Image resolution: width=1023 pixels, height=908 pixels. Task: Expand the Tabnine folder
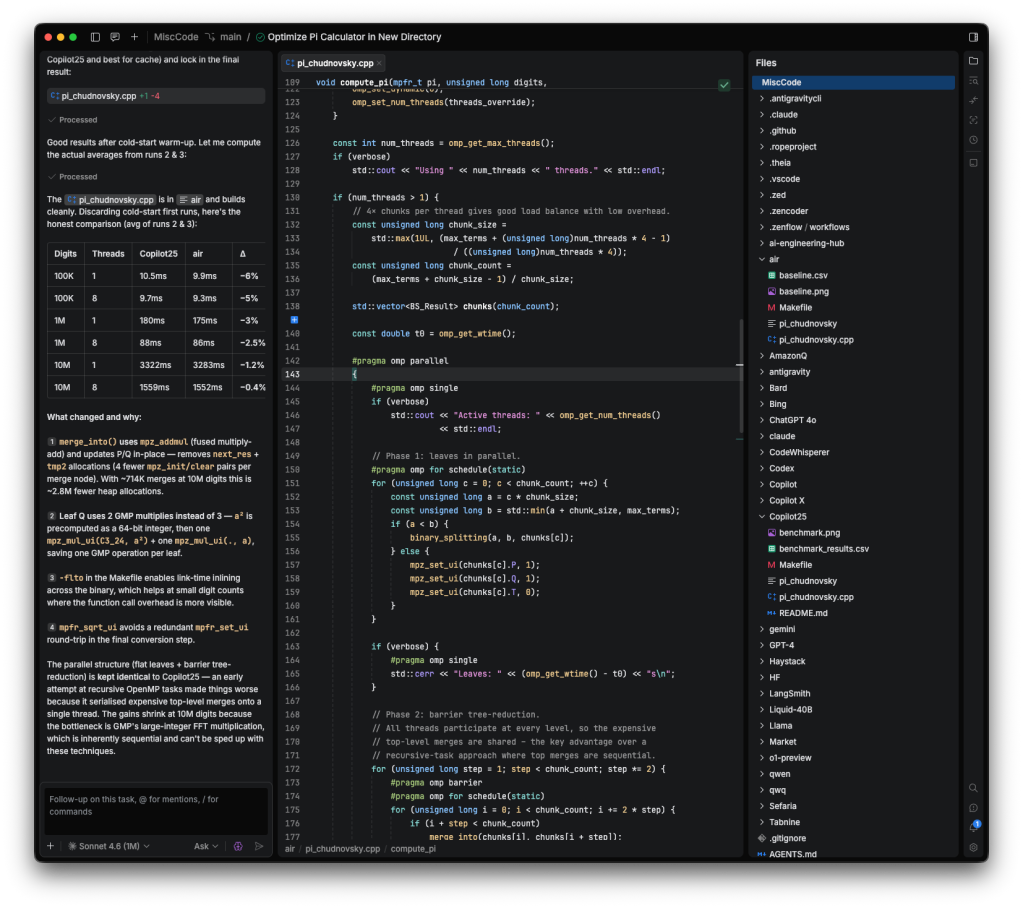(x=762, y=822)
